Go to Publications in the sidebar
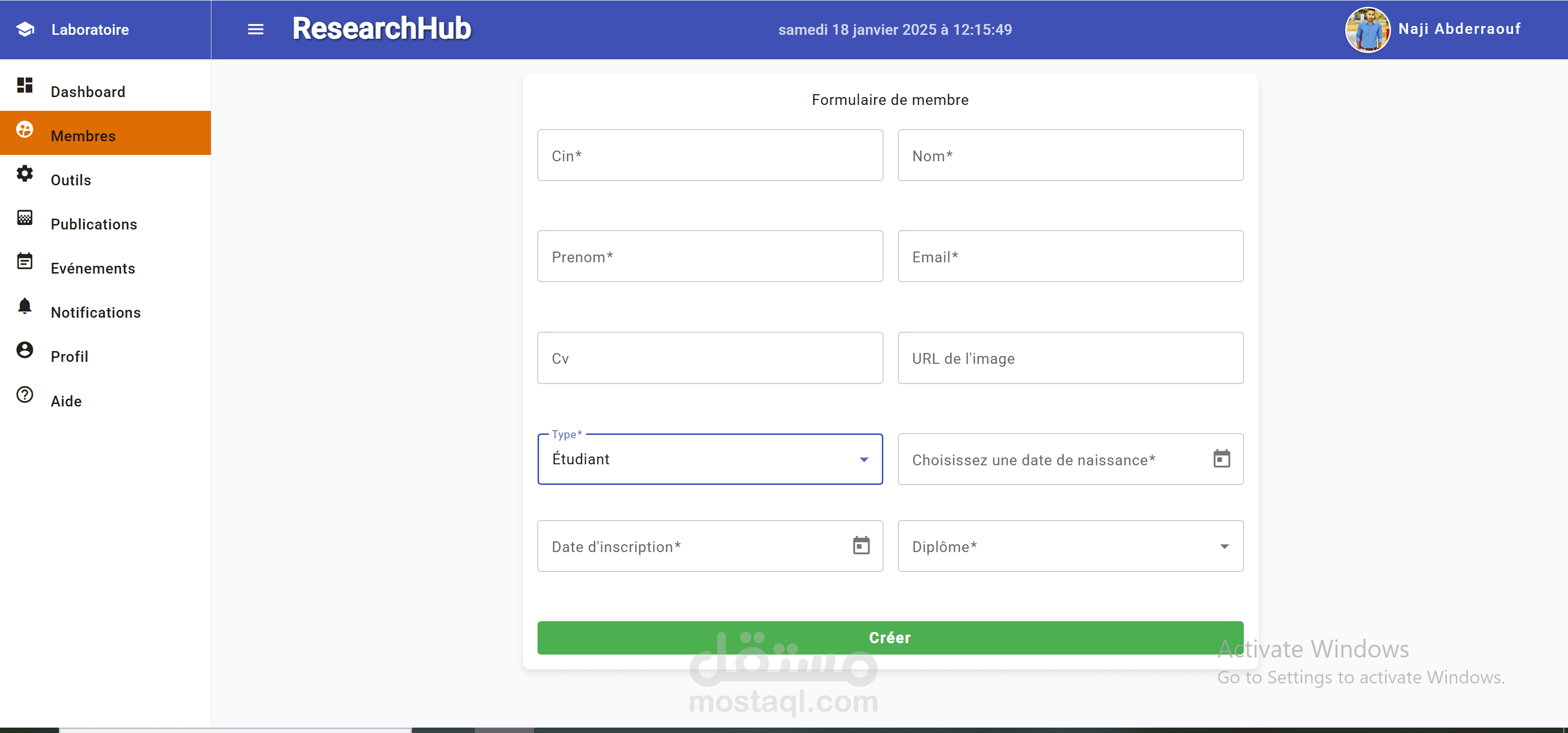Screen dimensions: 1568x733 pos(94,224)
